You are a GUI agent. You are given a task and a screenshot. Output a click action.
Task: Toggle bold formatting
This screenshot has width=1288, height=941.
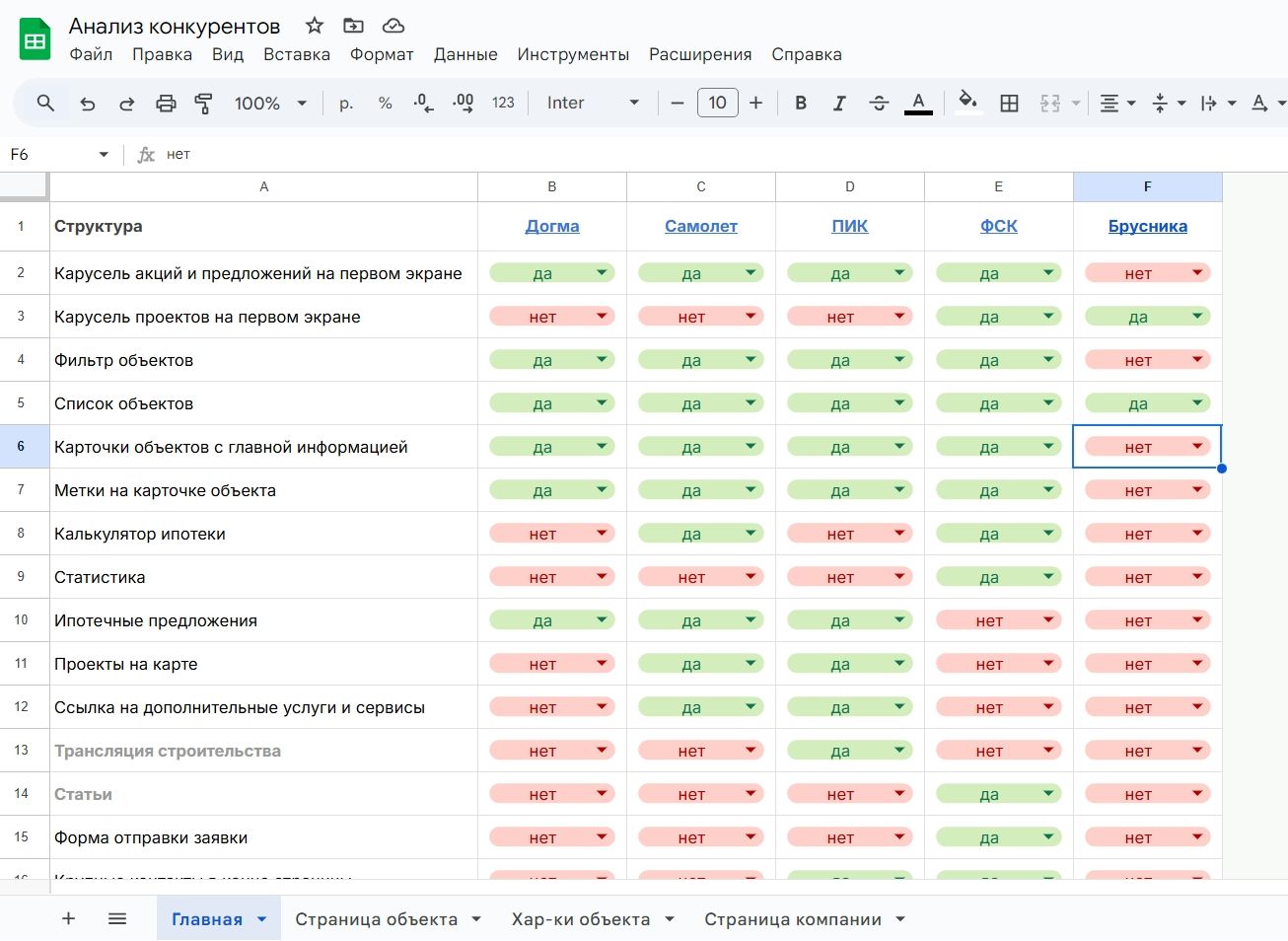click(801, 103)
